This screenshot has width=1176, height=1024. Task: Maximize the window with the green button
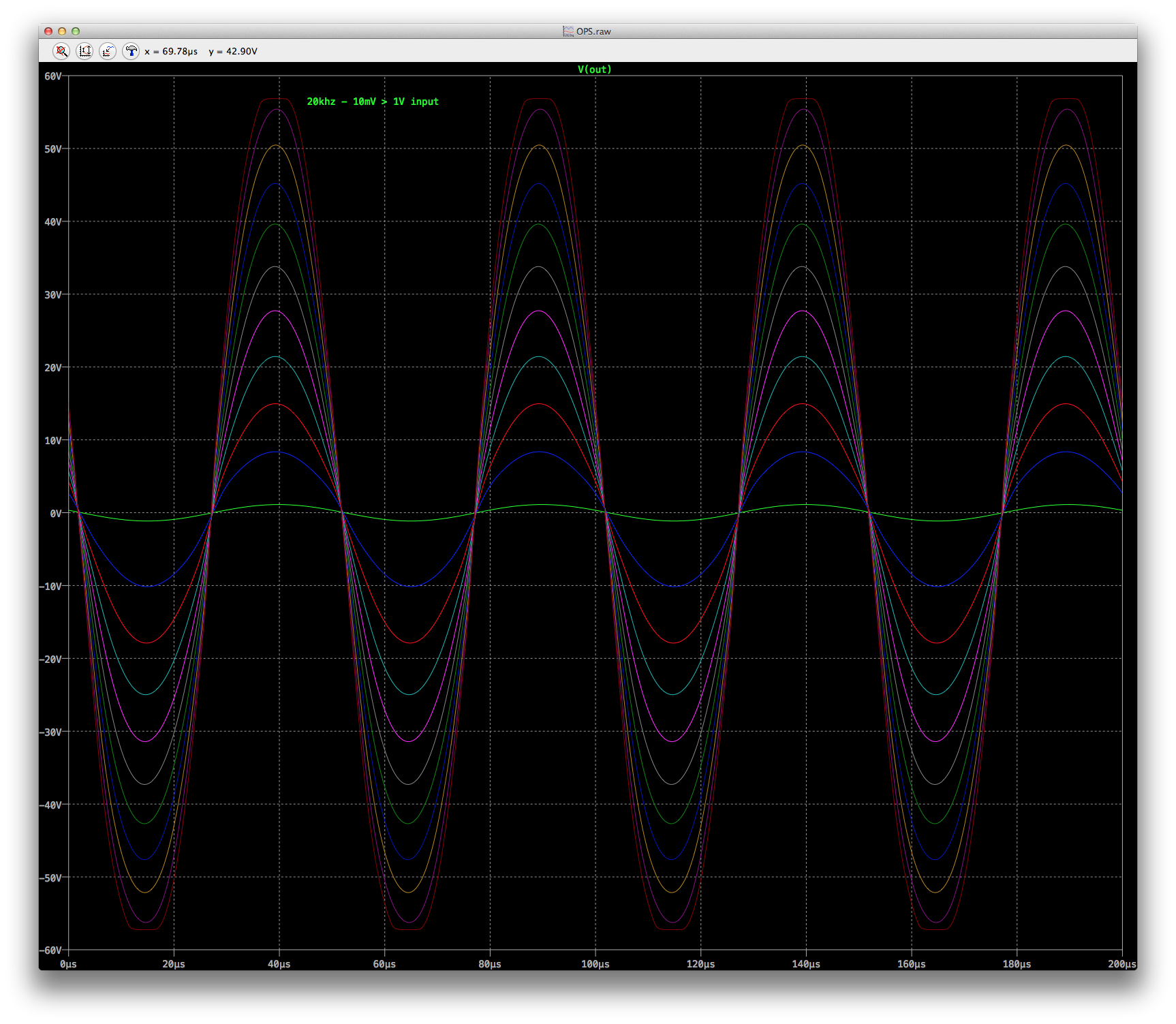pyautogui.click(x=76, y=31)
